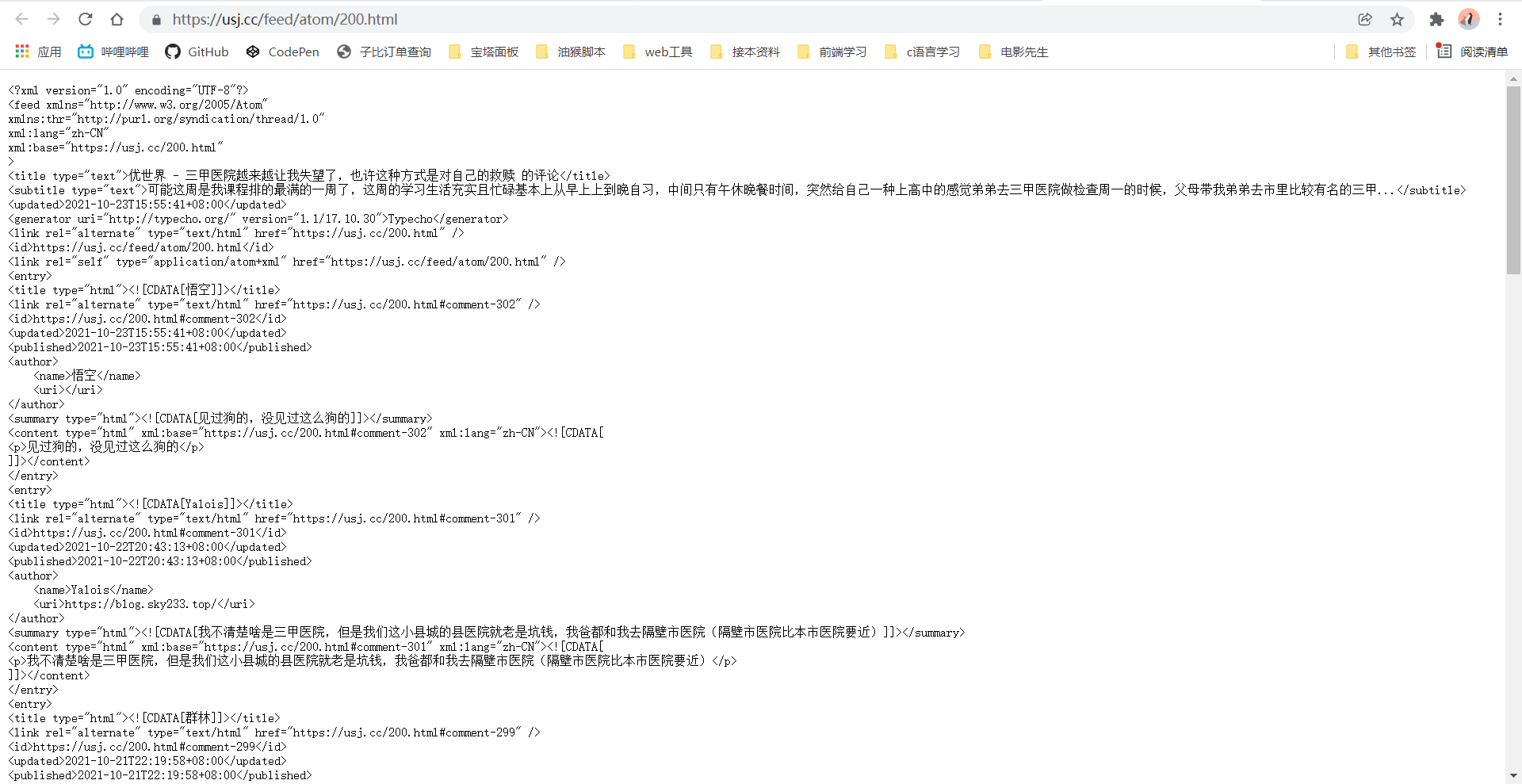Open the user profile avatar
Viewport: 1522px width, 784px height.
click(x=1468, y=19)
